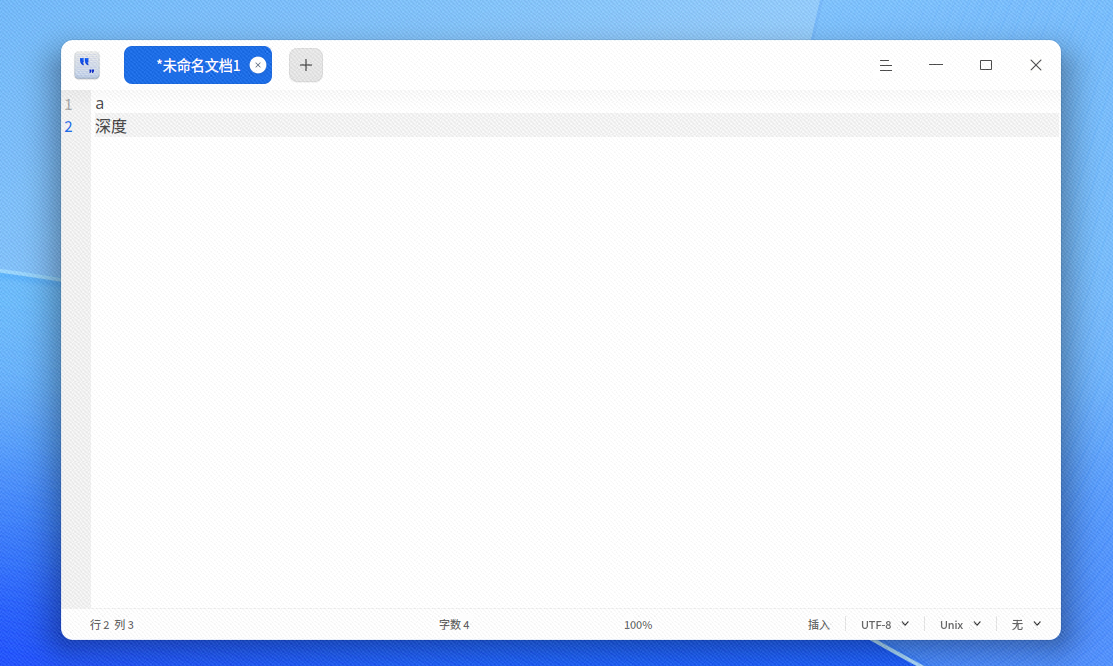1113x666 pixels.
Task: Click the text editor app logo icon
Action: (x=87, y=65)
